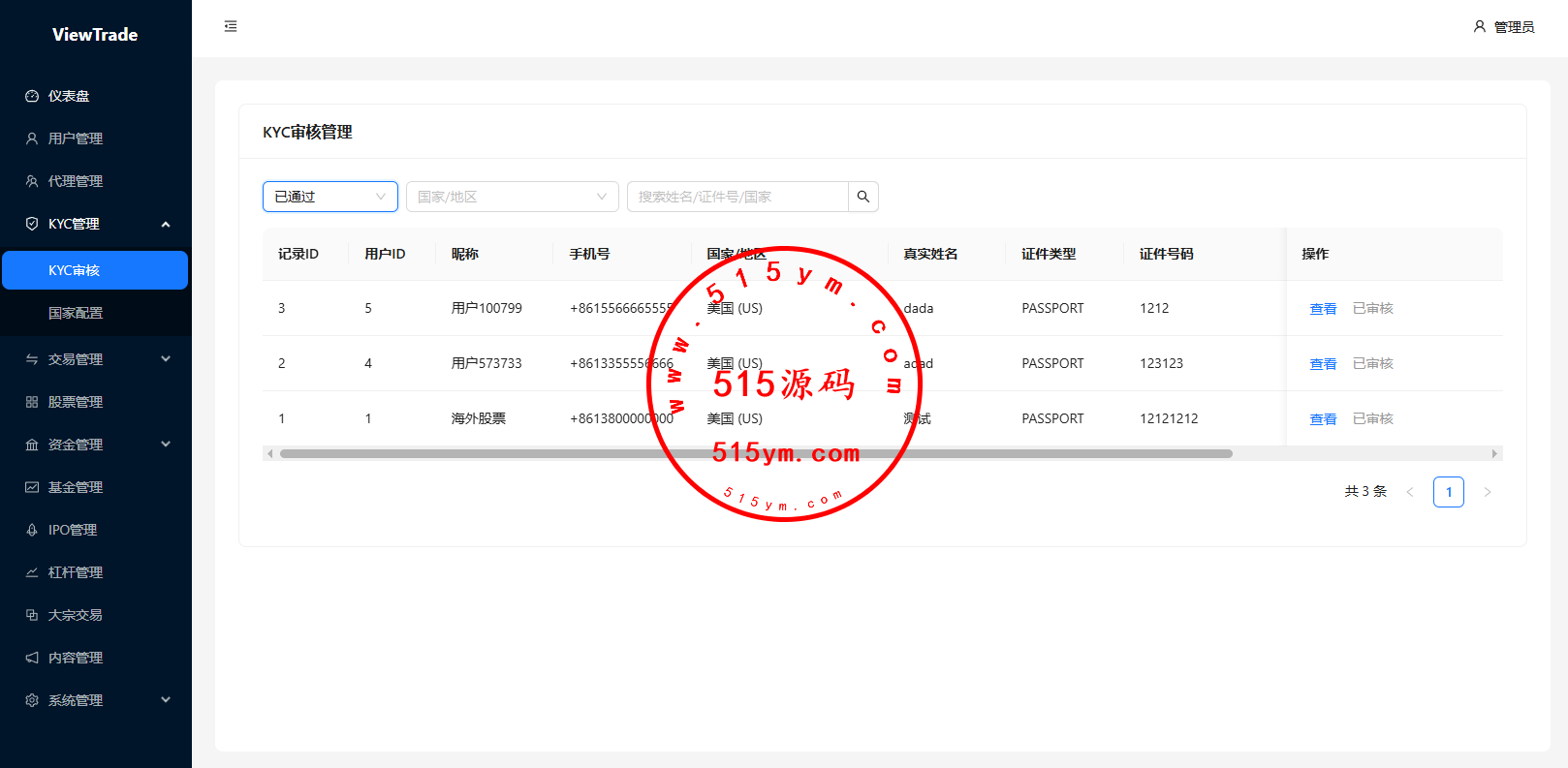
Task: Expand the 资金管理 menu chevron
Action: point(166,445)
